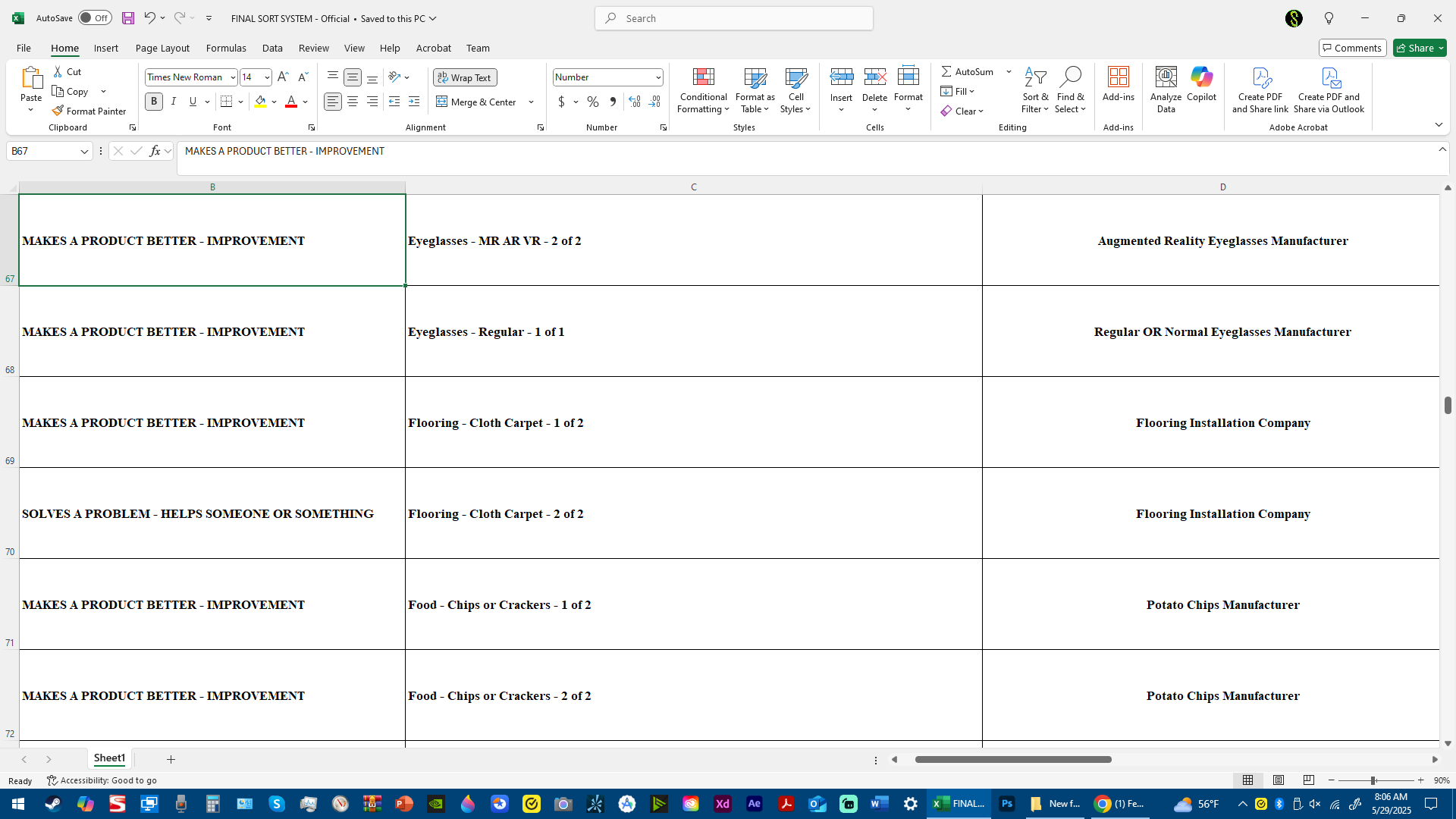
Task: Expand the Name Box dropdown arrow
Action: click(x=84, y=152)
